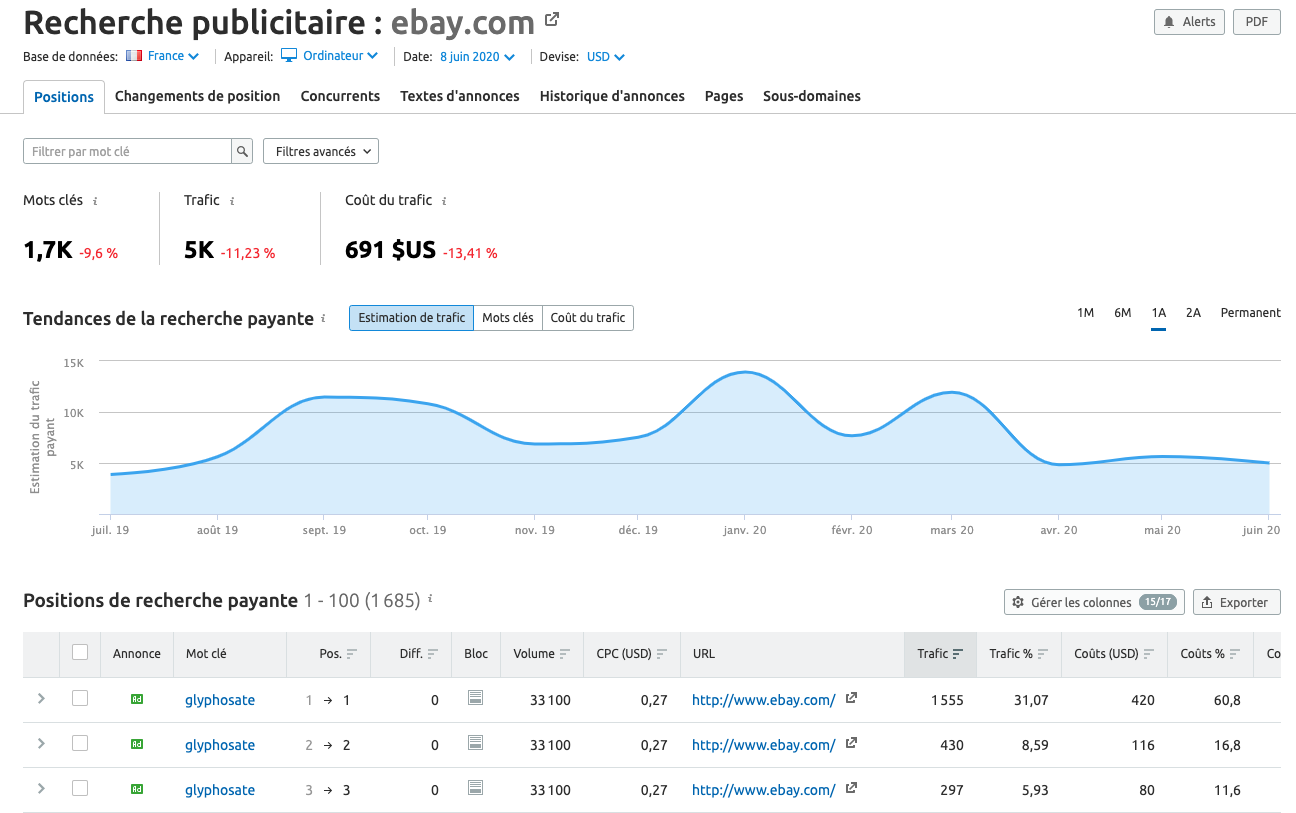This screenshot has width=1296, height=813.
Task: Switch to Positions tab
Action: click(x=64, y=97)
